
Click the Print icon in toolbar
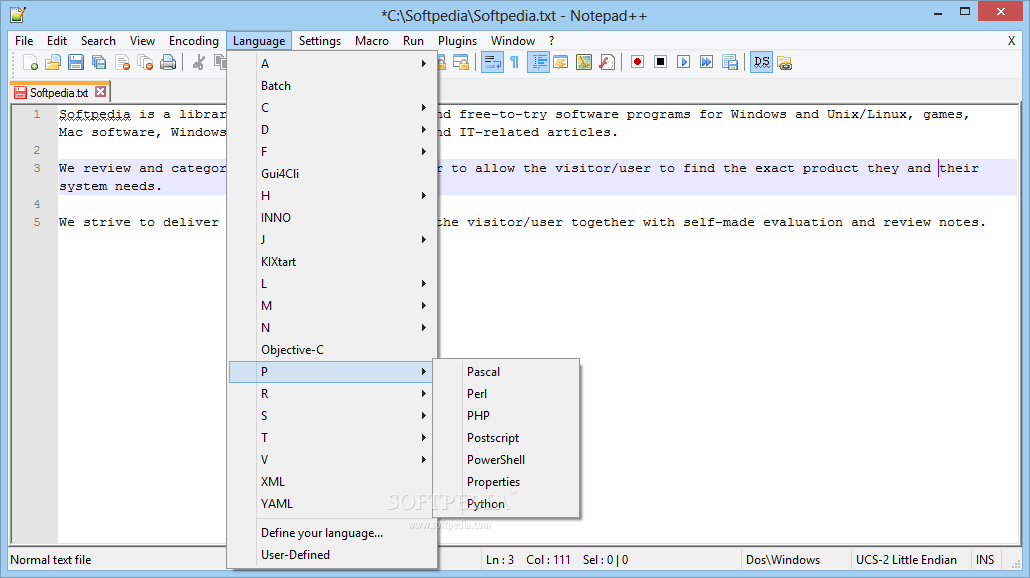point(168,62)
